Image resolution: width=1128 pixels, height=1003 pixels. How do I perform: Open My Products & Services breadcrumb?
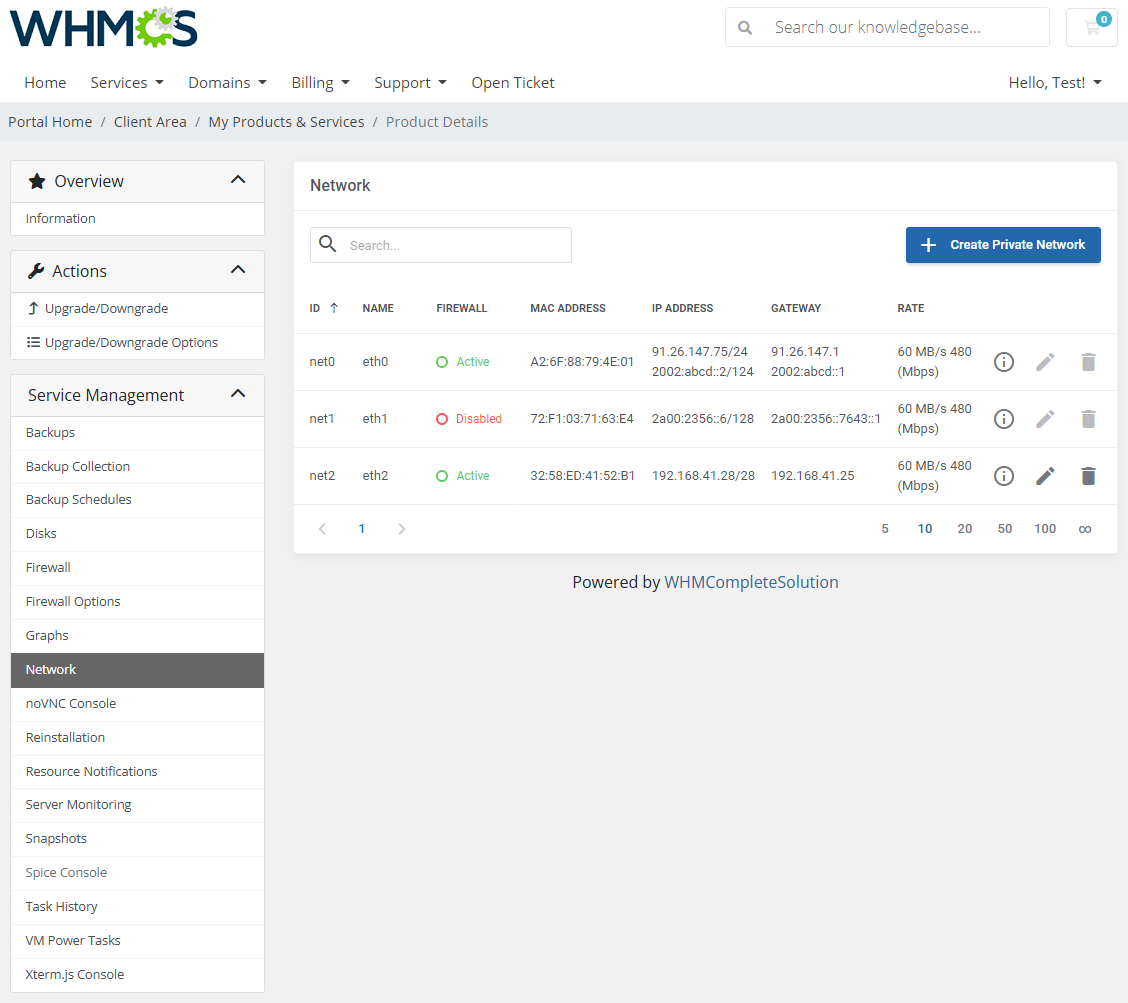point(286,122)
